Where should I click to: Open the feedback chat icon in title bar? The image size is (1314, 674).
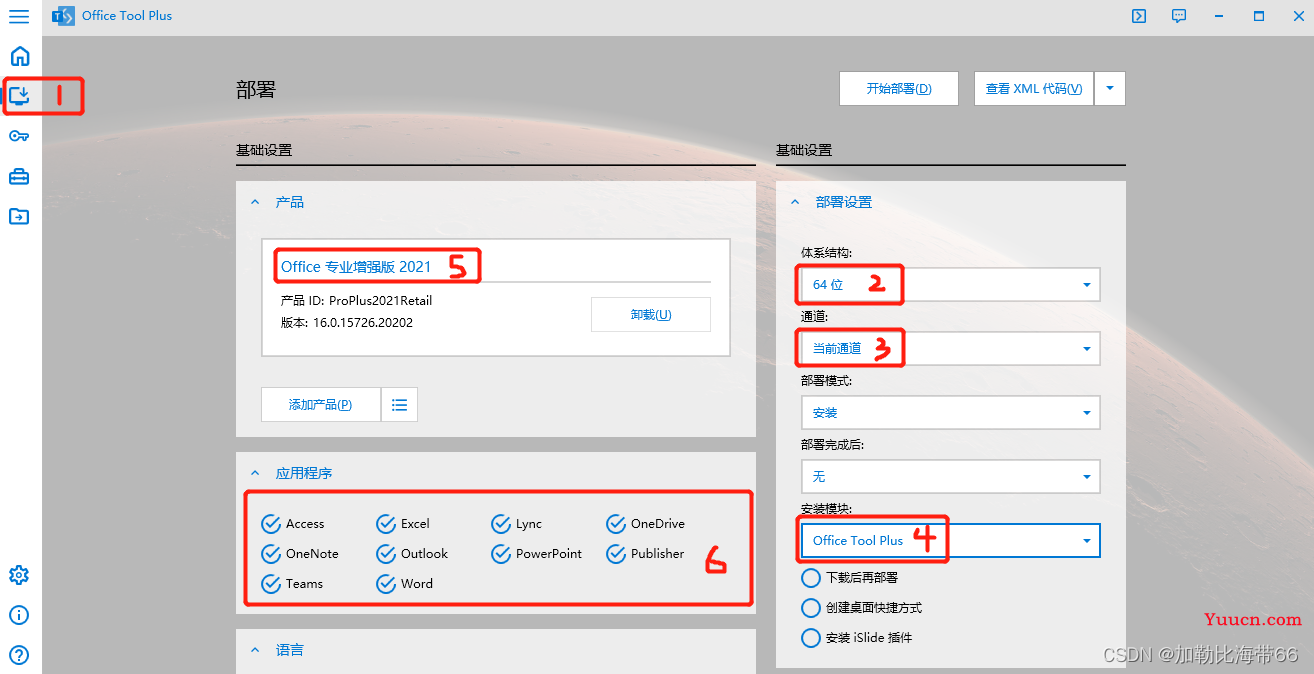(x=1179, y=16)
